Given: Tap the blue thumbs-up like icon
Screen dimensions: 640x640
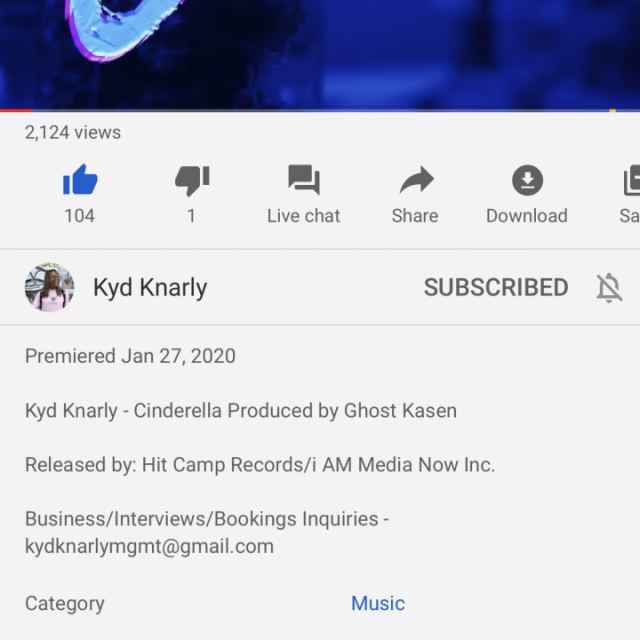Looking at the screenshot, I should point(80,180).
